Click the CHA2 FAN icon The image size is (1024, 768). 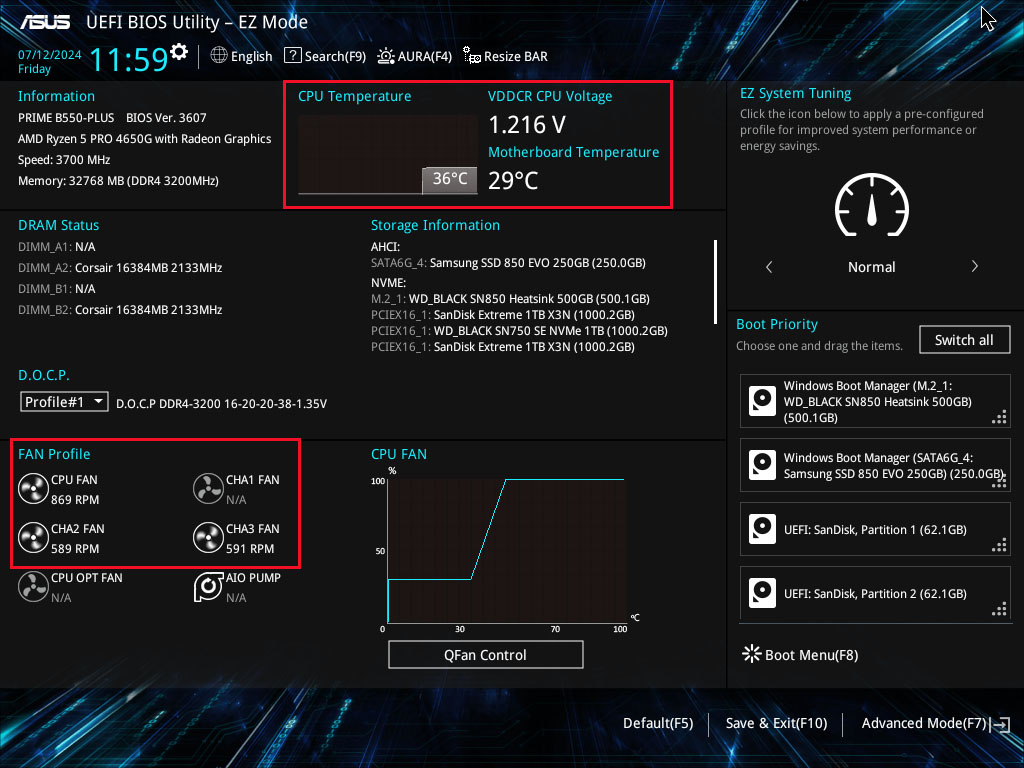coord(33,538)
